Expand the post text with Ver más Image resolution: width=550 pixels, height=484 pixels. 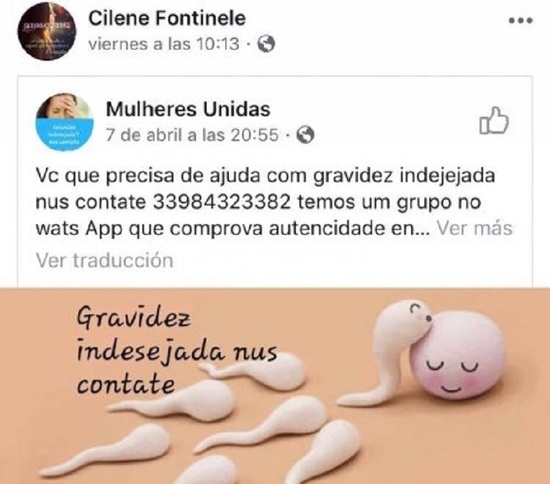pos(475,228)
